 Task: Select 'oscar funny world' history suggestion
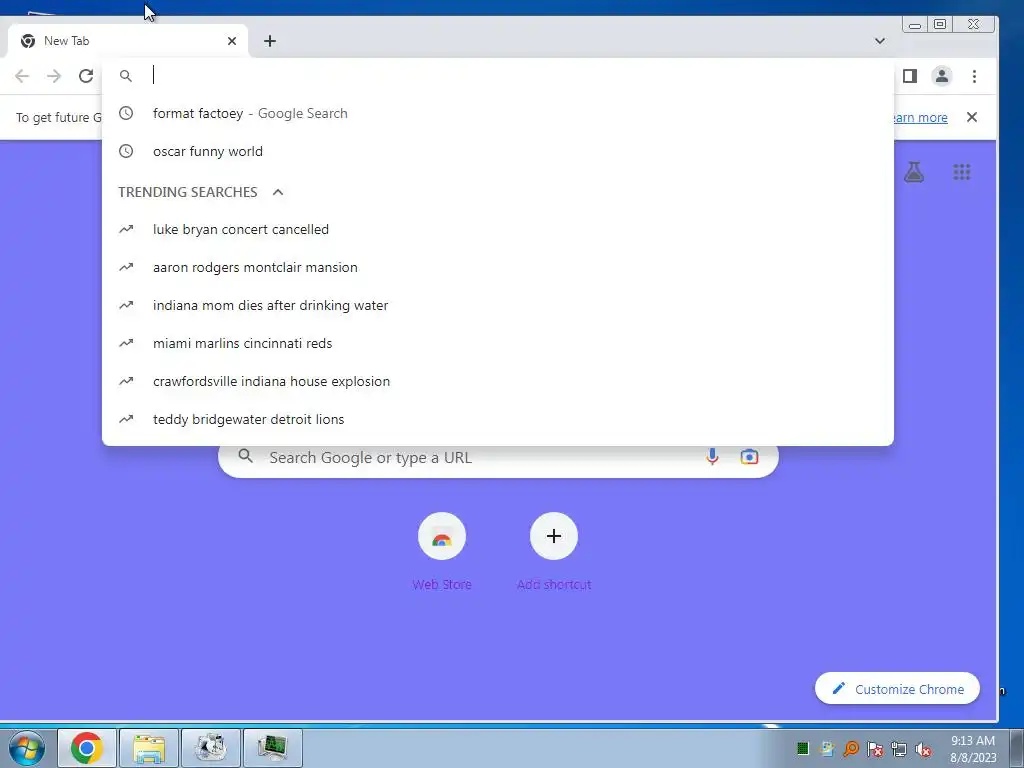498,152
